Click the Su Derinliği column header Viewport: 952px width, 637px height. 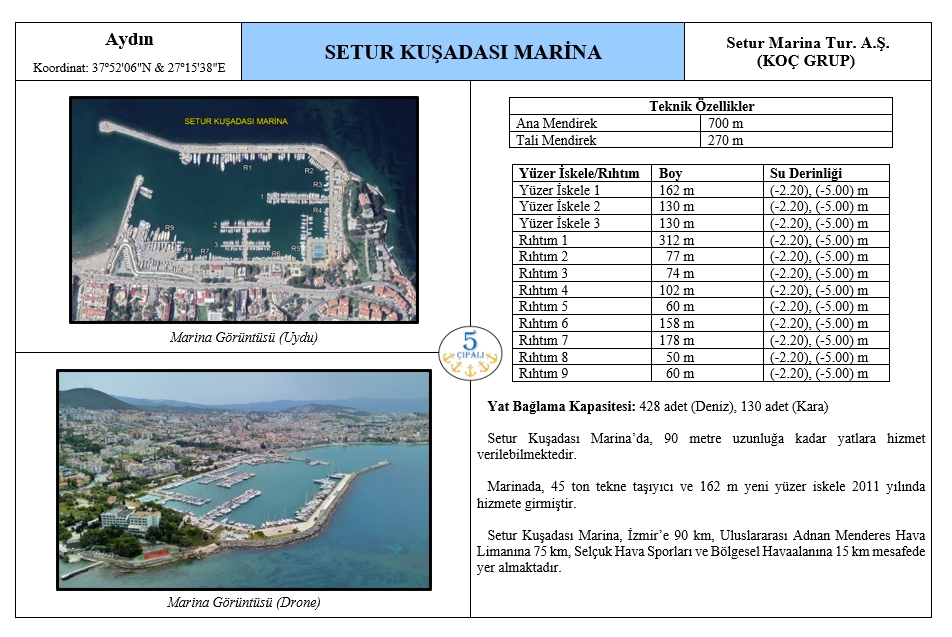pyautogui.click(x=826, y=174)
